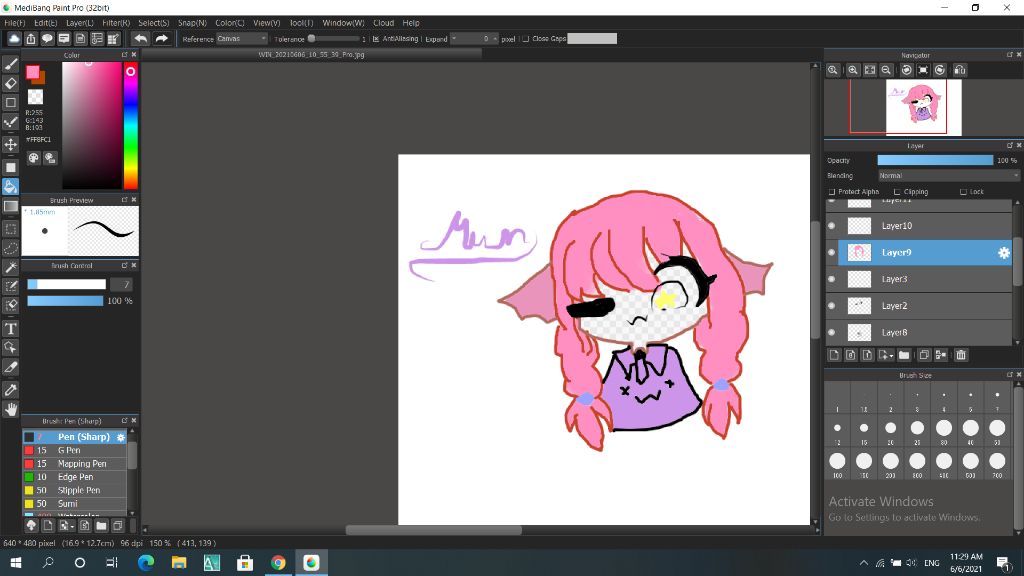Viewport: 1024px width, 576px height.
Task: Click the brush size value field showing 7
Action: pyautogui.click(x=121, y=284)
